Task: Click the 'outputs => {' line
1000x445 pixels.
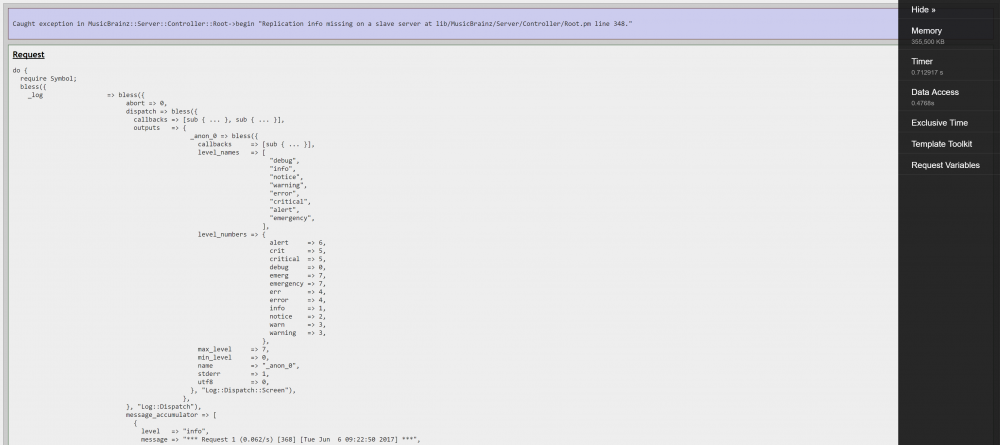Action: [x=159, y=128]
